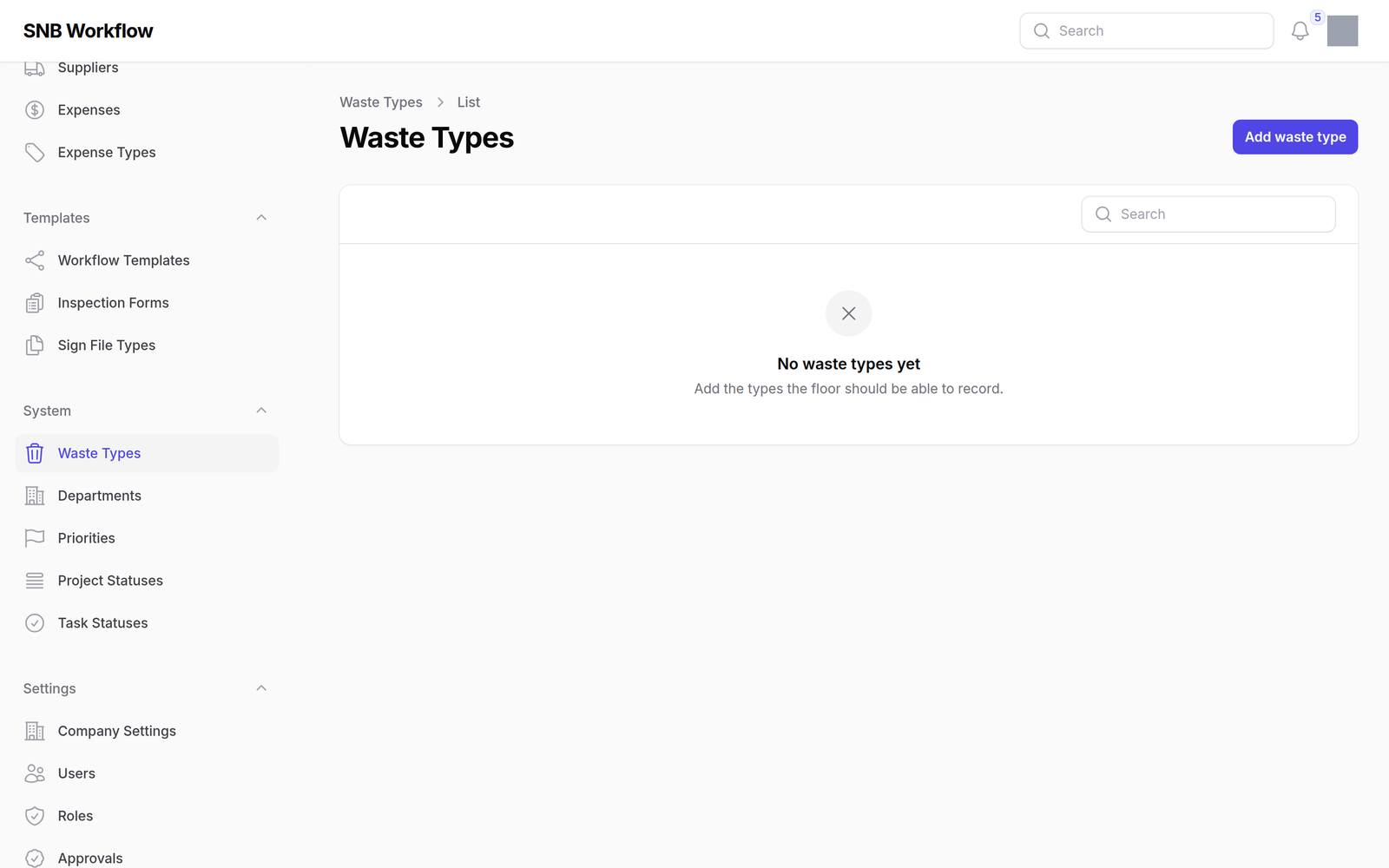The height and width of the screenshot is (868, 1389).
Task: Click the Add waste type button
Action: pos(1294,137)
